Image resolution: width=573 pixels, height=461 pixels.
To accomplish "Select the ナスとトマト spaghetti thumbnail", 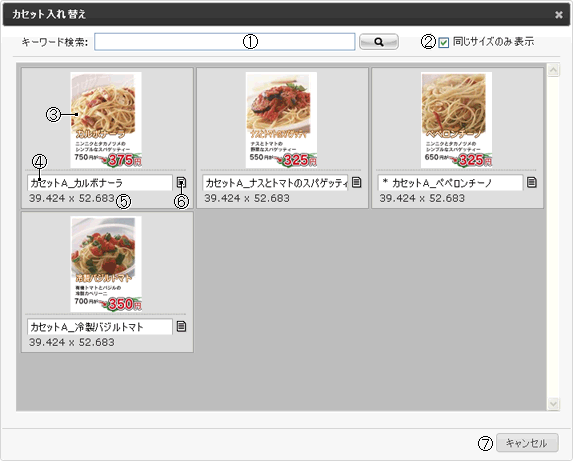I will (x=281, y=120).
